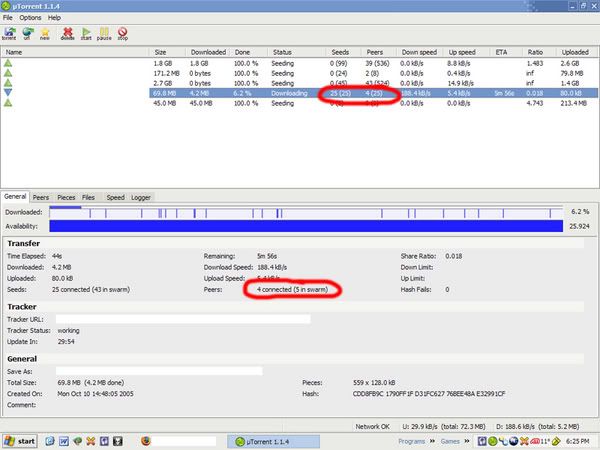Open the Options menu
600x450 pixels.
pos(30,18)
